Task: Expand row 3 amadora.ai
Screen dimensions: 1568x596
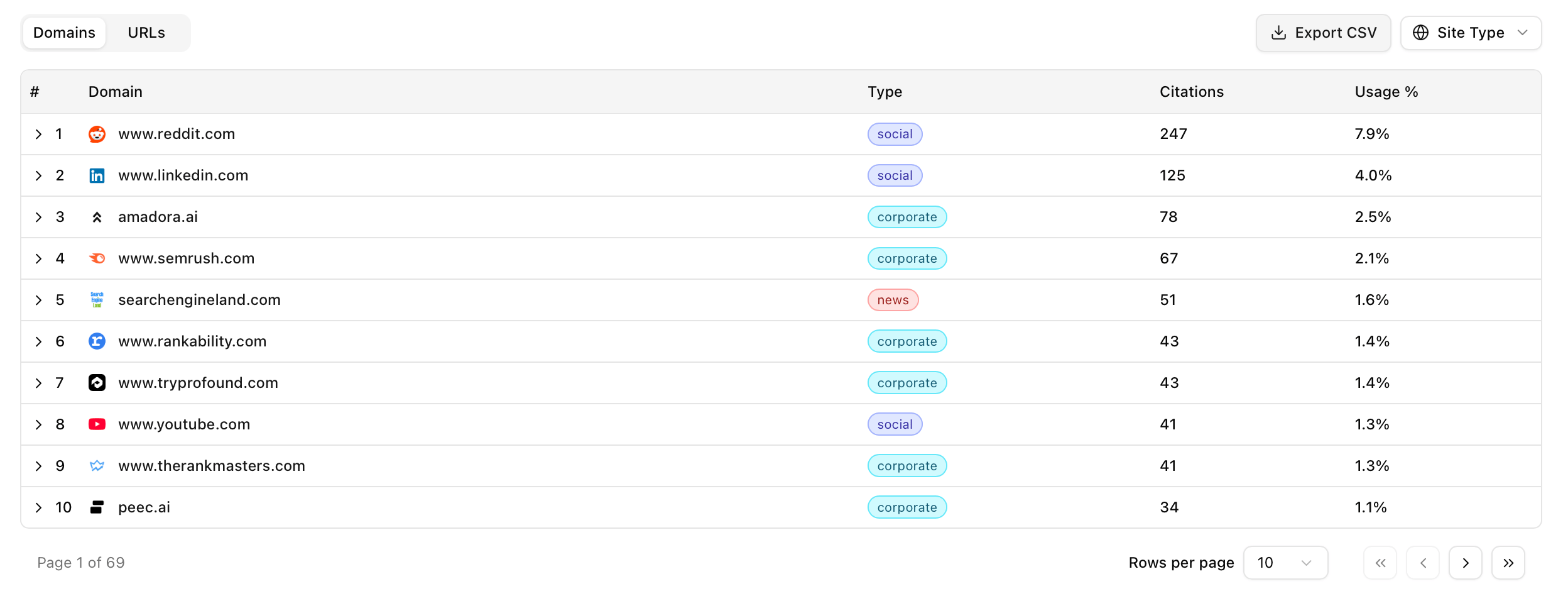Action: click(x=38, y=217)
